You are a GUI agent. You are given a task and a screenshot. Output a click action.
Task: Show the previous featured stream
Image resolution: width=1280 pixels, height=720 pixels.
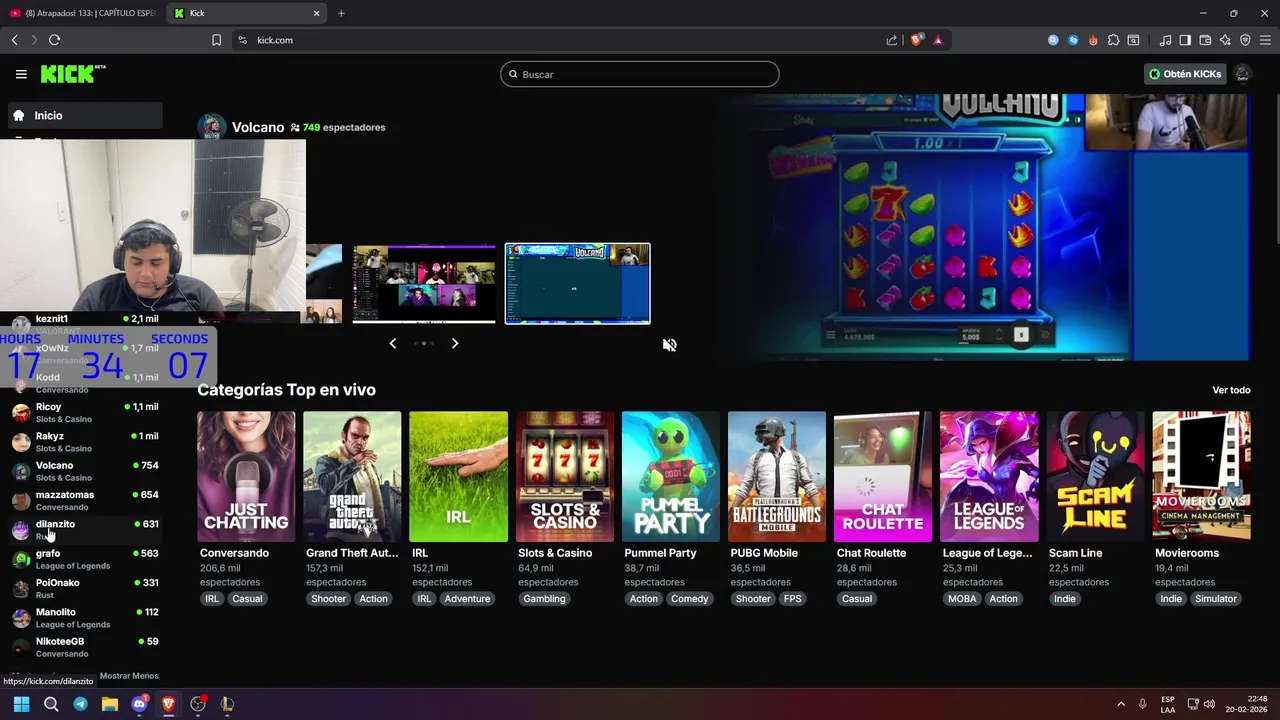392,343
